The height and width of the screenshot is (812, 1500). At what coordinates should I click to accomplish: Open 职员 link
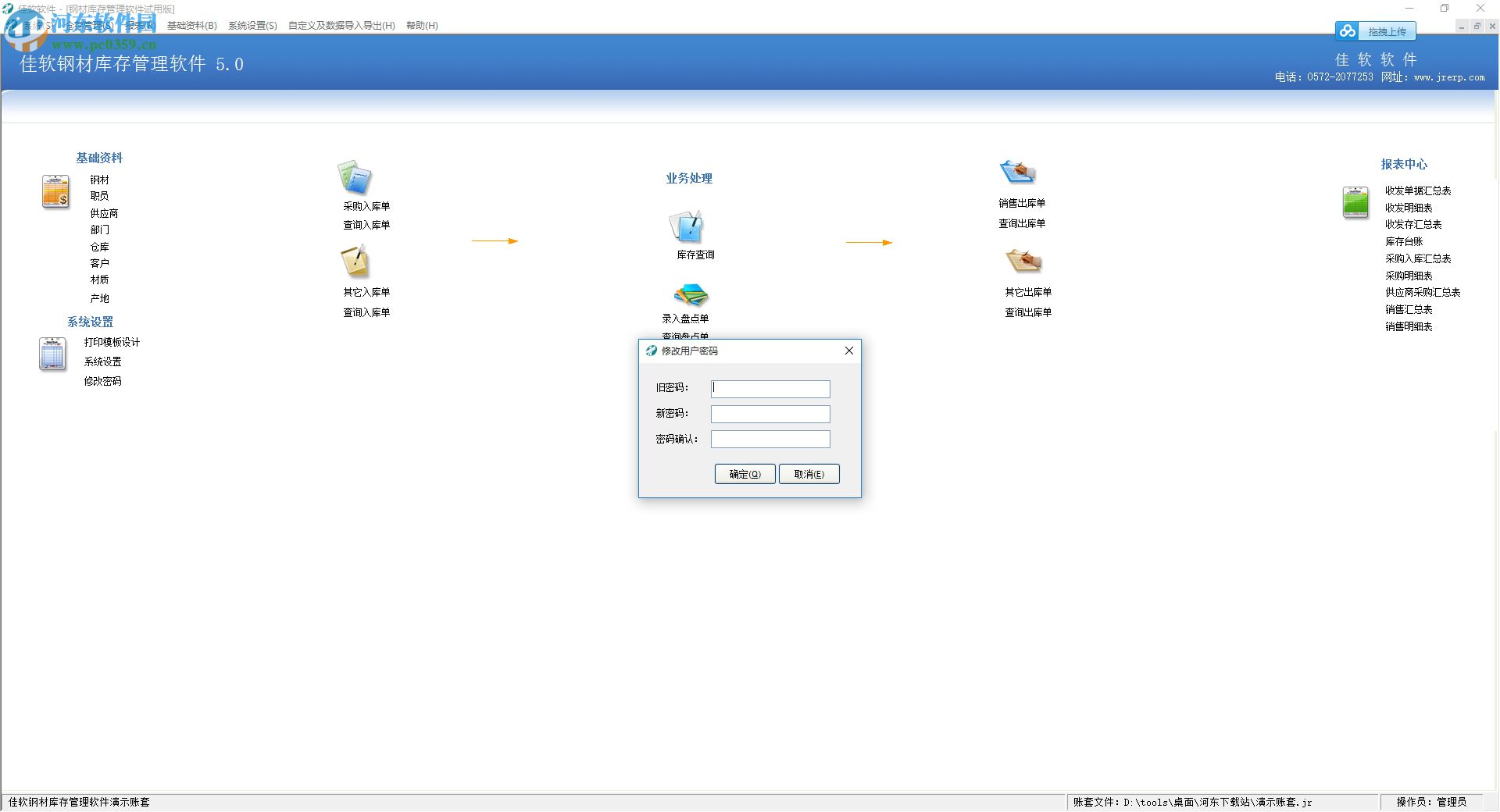click(x=99, y=196)
